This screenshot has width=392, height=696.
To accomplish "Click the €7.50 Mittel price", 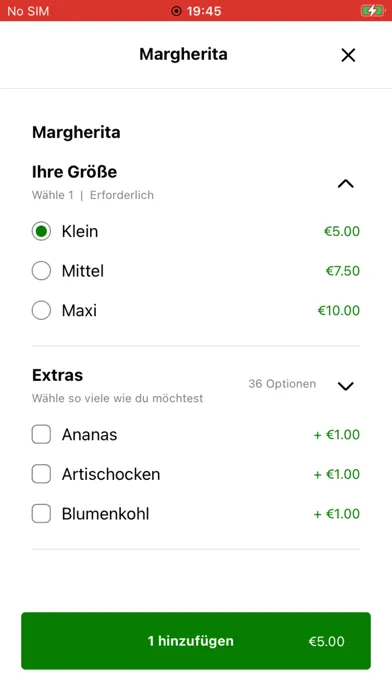I will (343, 271).
